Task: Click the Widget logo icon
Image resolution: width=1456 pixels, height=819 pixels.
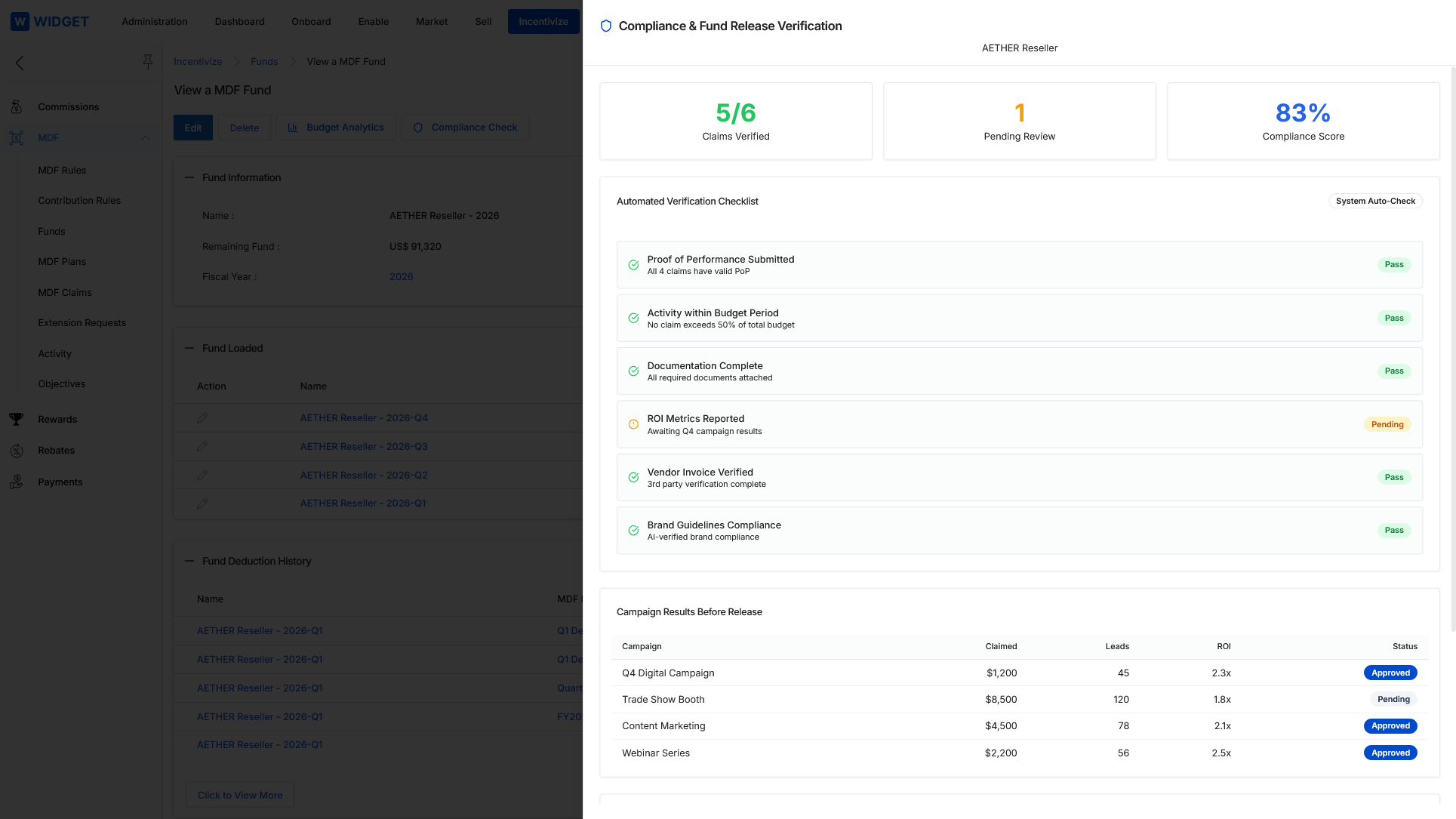Action: (20, 21)
